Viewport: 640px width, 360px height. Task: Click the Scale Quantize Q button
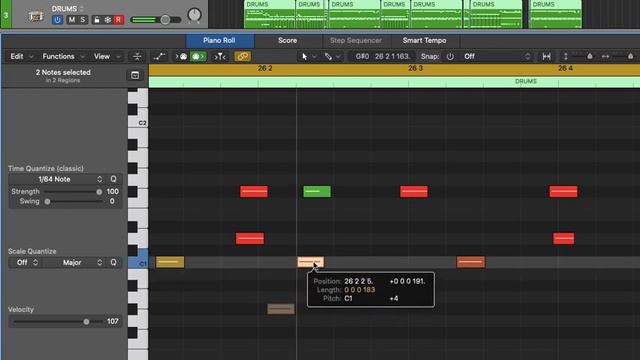click(113, 262)
